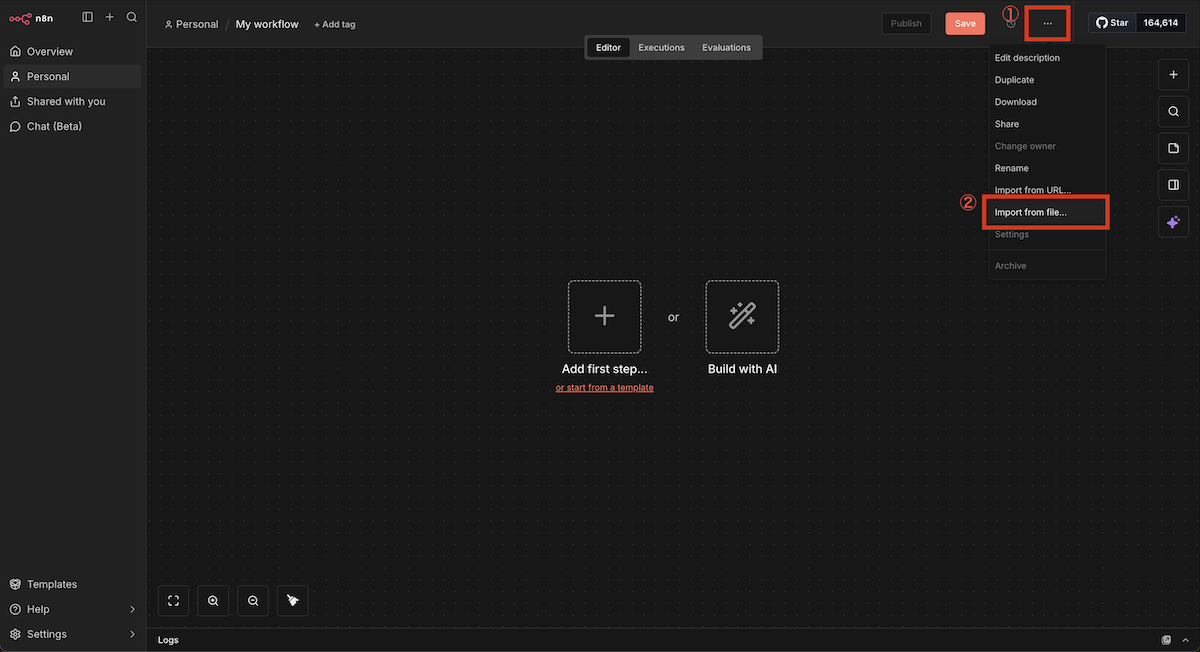Click the n8n logo
The image size is (1200, 652).
coord(31,17)
